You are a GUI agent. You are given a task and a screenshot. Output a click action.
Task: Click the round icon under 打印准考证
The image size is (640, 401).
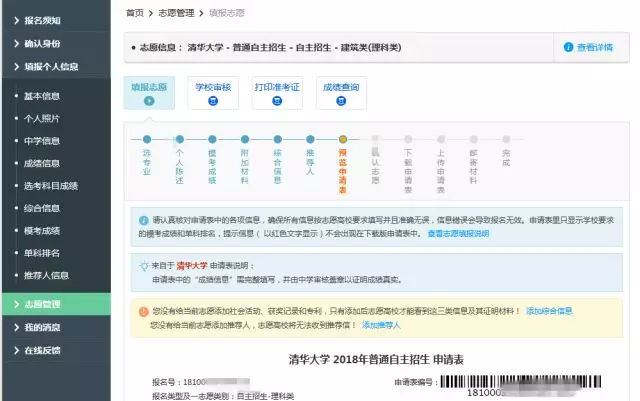[x=277, y=101]
